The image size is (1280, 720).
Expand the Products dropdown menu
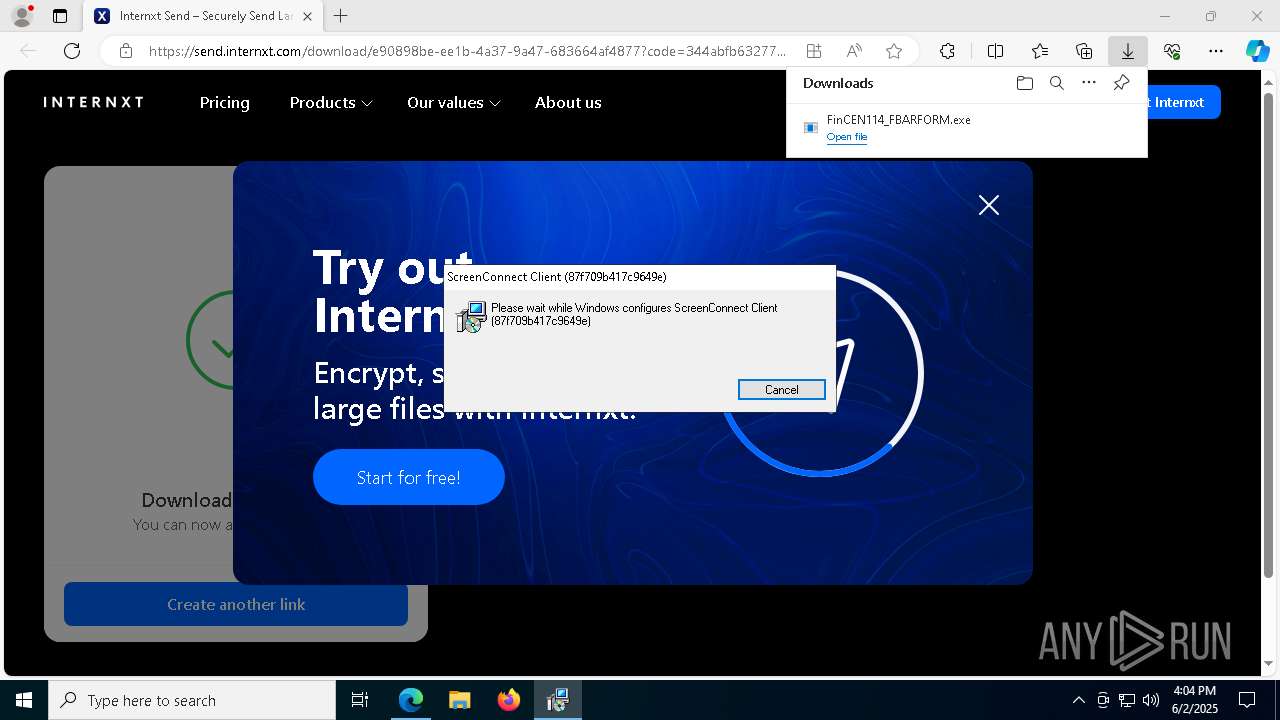331,102
